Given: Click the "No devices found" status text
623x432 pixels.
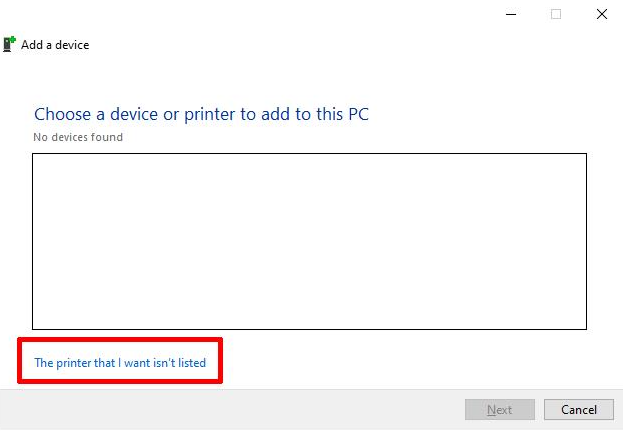Looking at the screenshot, I should point(78,137).
